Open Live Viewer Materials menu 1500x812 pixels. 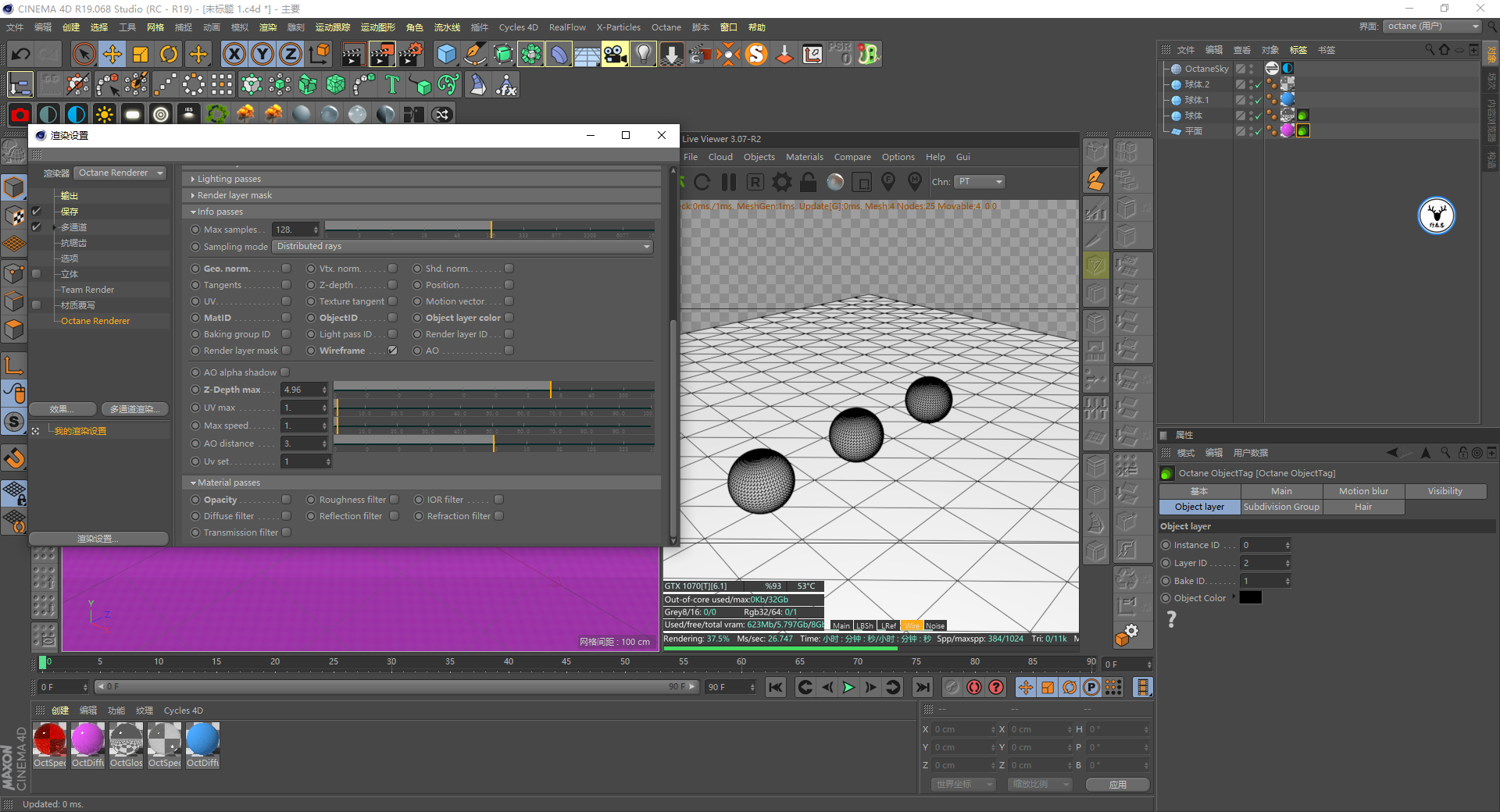tap(805, 157)
